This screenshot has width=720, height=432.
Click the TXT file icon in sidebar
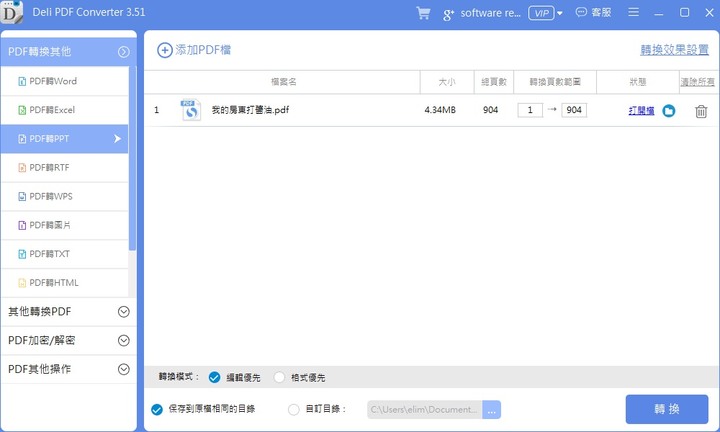click(x=22, y=254)
